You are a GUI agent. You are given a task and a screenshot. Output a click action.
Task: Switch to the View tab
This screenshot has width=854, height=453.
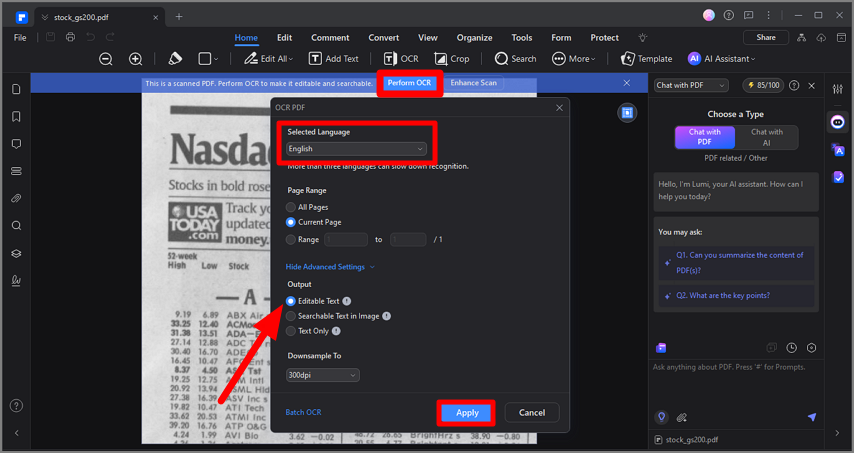click(428, 38)
